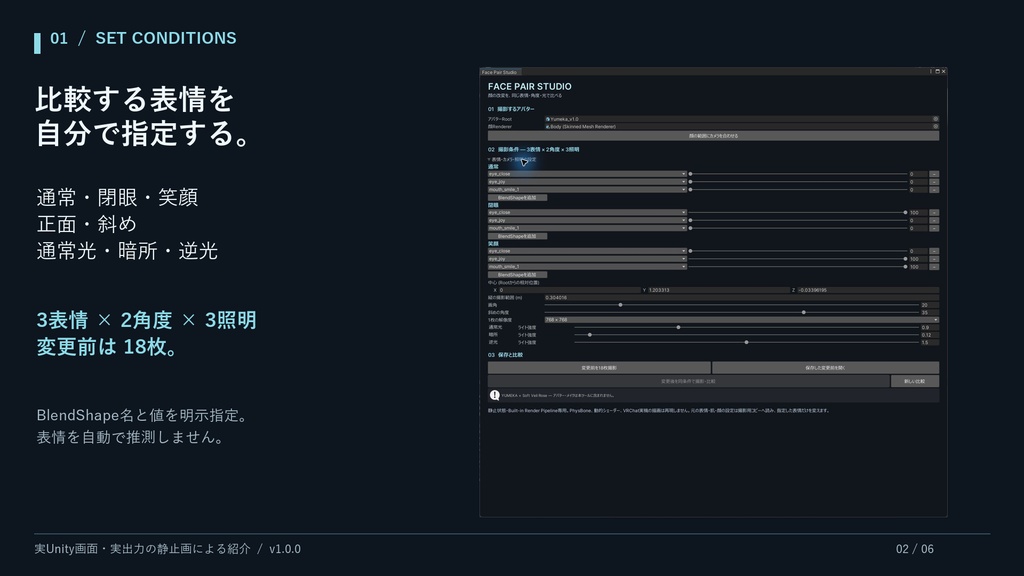This screenshot has height=576, width=1024.
Task: Click the X center position field
Action: click(569, 290)
